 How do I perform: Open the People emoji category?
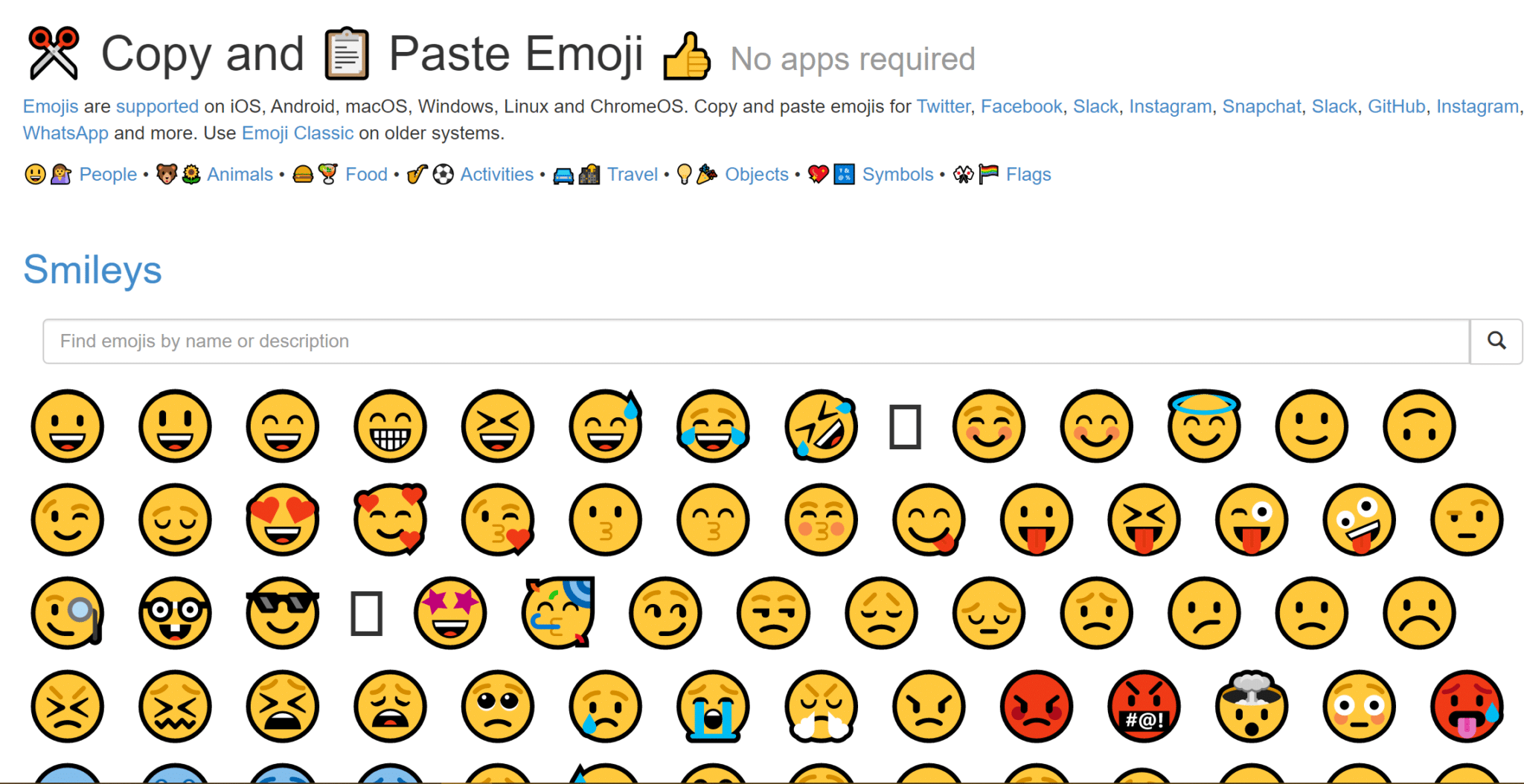107,174
